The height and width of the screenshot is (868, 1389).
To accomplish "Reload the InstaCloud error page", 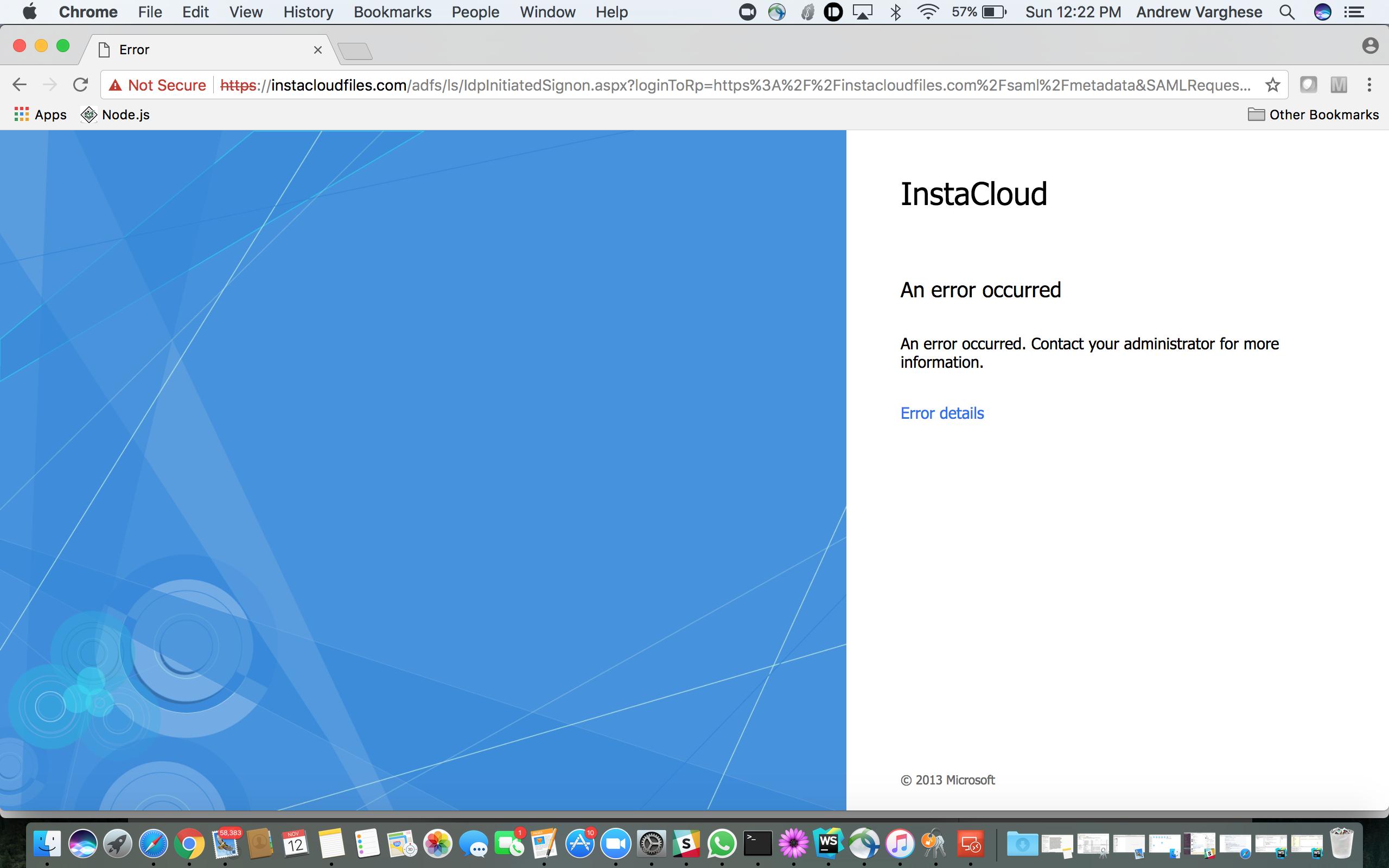I will pyautogui.click(x=80, y=85).
